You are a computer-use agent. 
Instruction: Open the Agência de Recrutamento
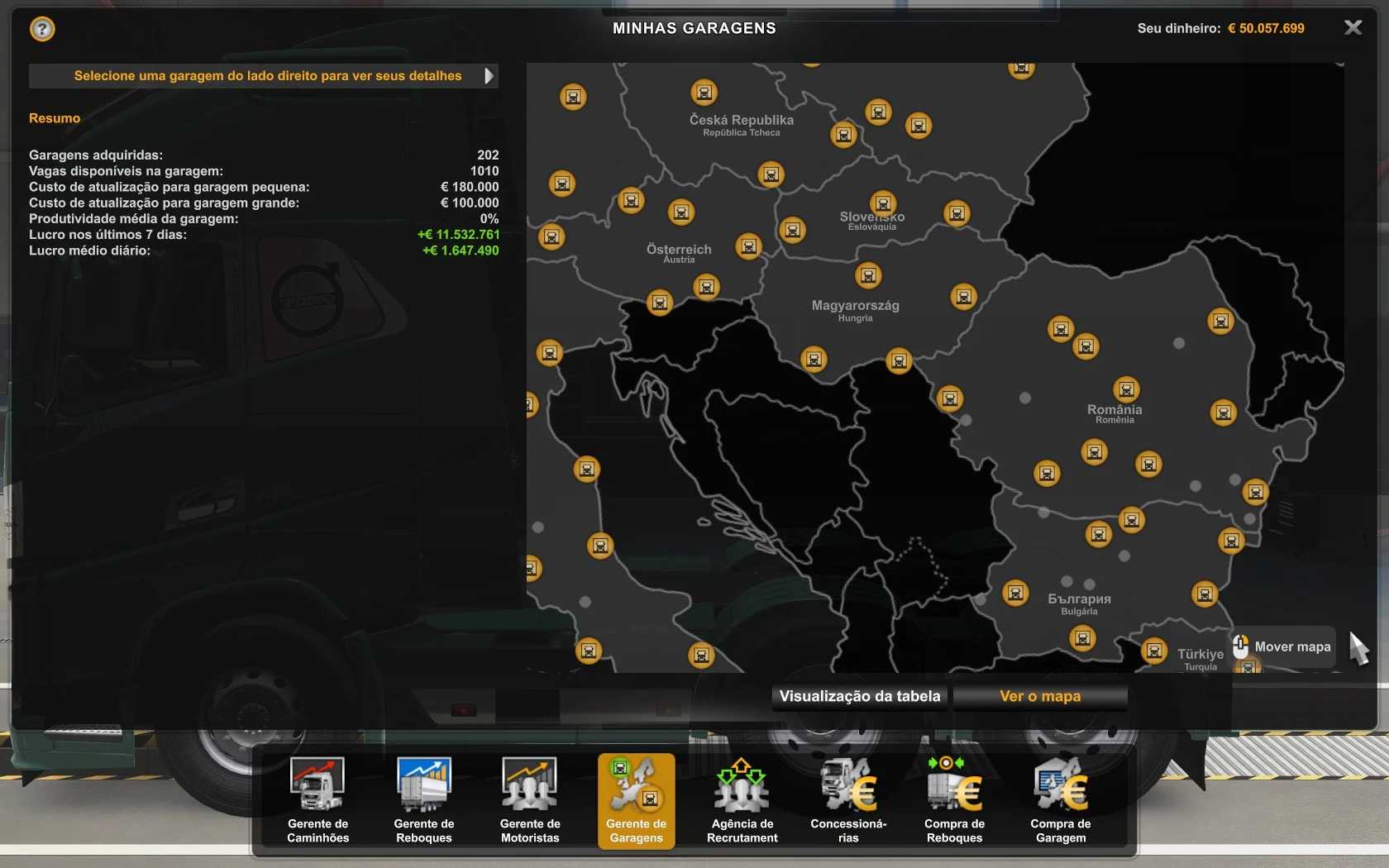[742, 799]
